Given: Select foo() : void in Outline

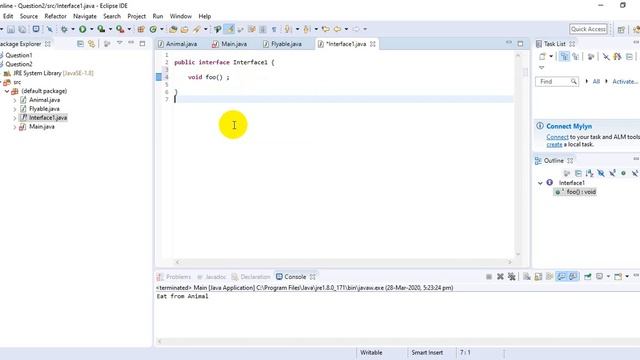Looking at the screenshot, I should (576, 192).
